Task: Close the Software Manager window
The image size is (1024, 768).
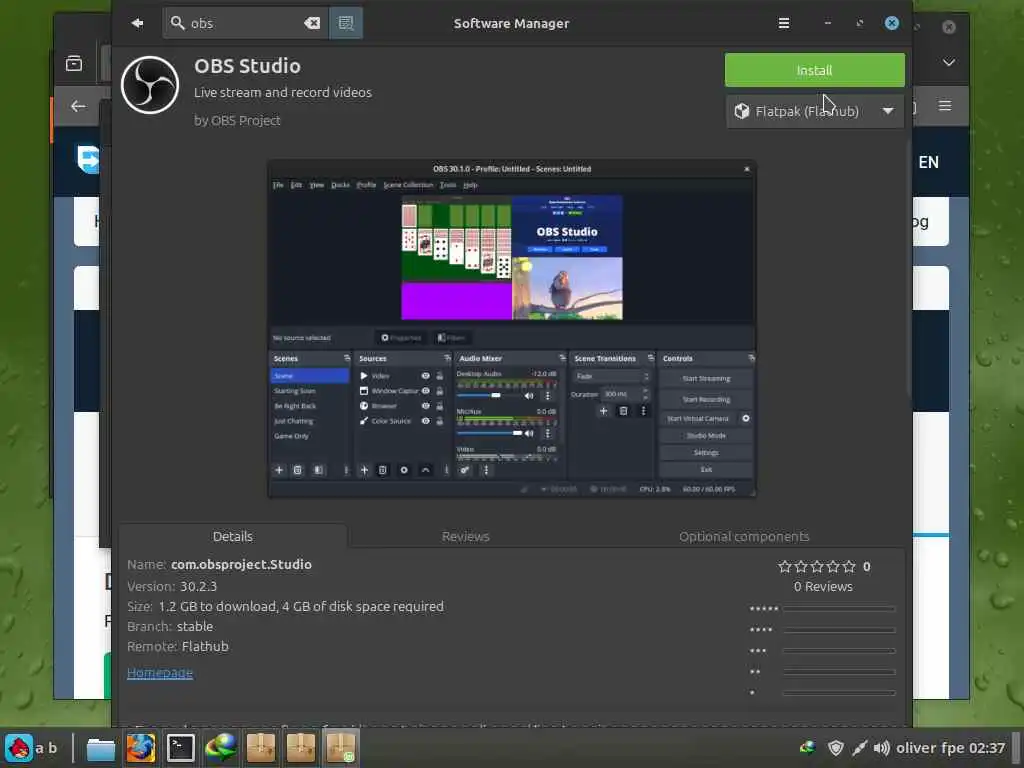Action: coord(891,24)
